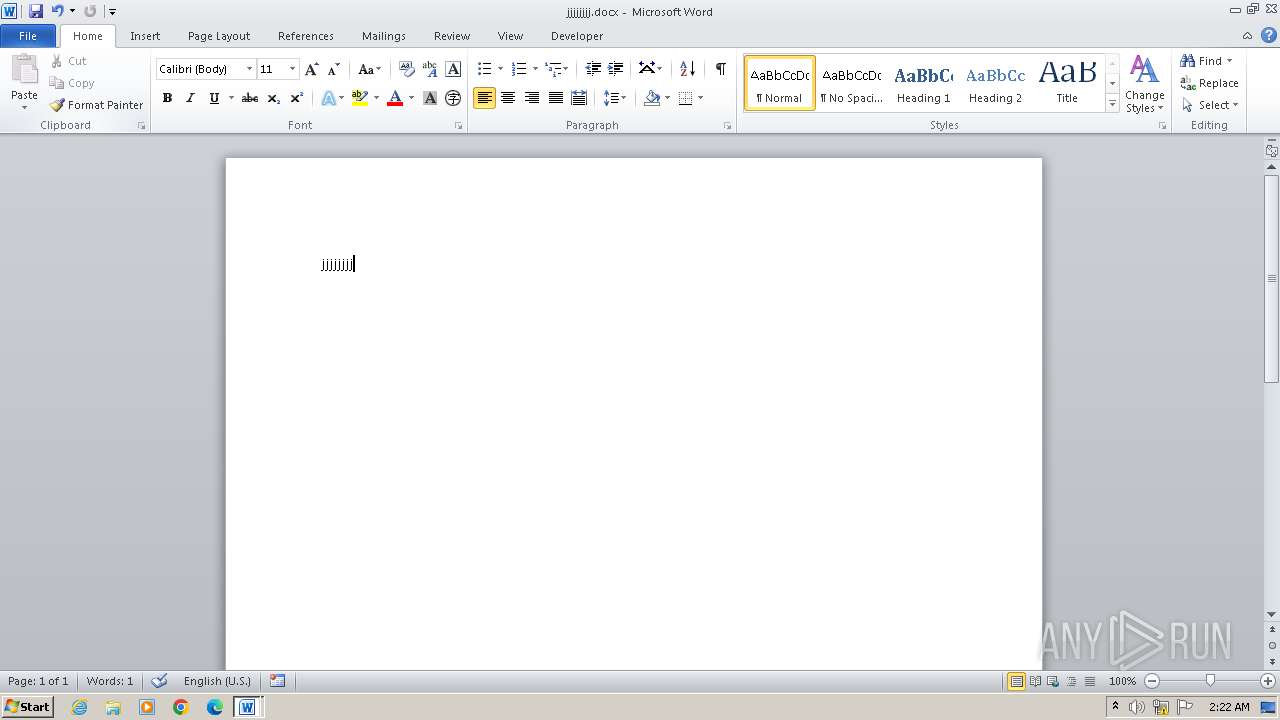1280x720 pixels.
Task: Open Internet Explorer from the taskbar
Action: pyautogui.click(x=79, y=707)
